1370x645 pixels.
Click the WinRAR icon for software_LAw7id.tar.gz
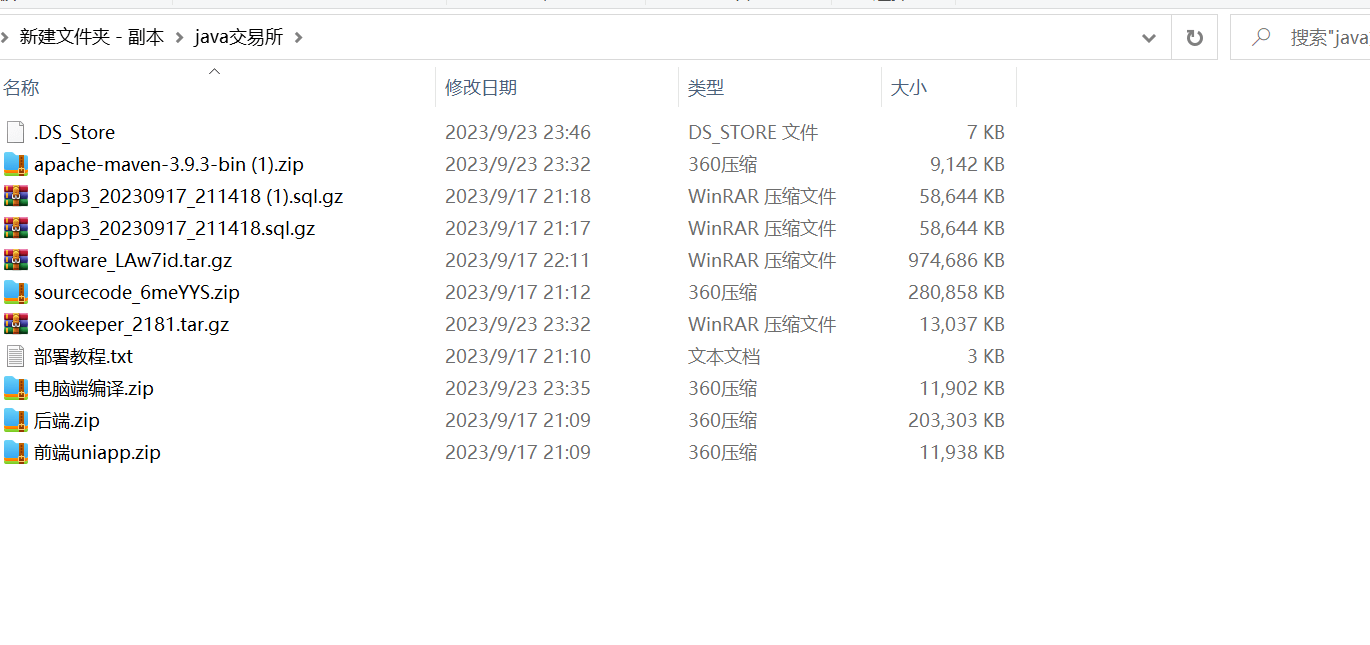click(15, 260)
